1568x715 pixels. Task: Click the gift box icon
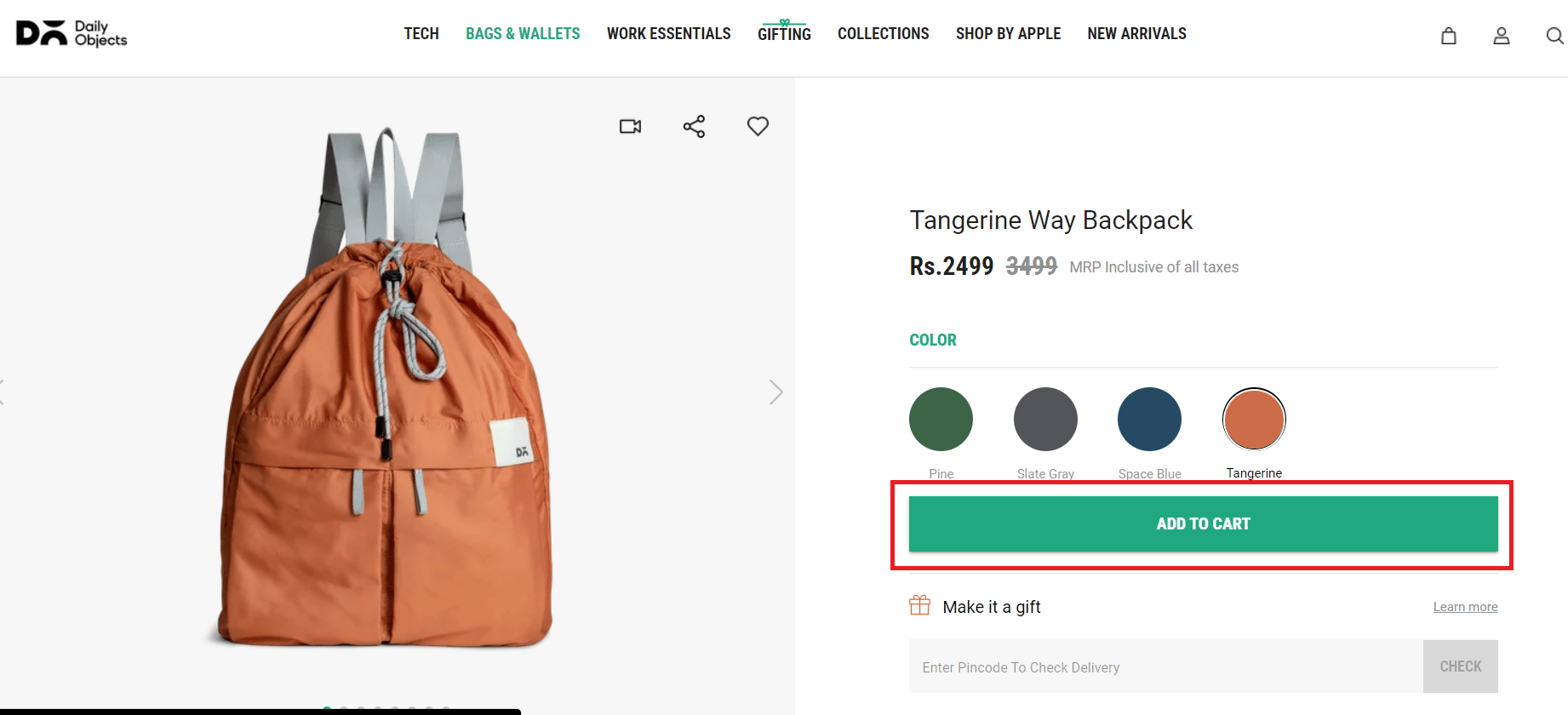coord(919,605)
